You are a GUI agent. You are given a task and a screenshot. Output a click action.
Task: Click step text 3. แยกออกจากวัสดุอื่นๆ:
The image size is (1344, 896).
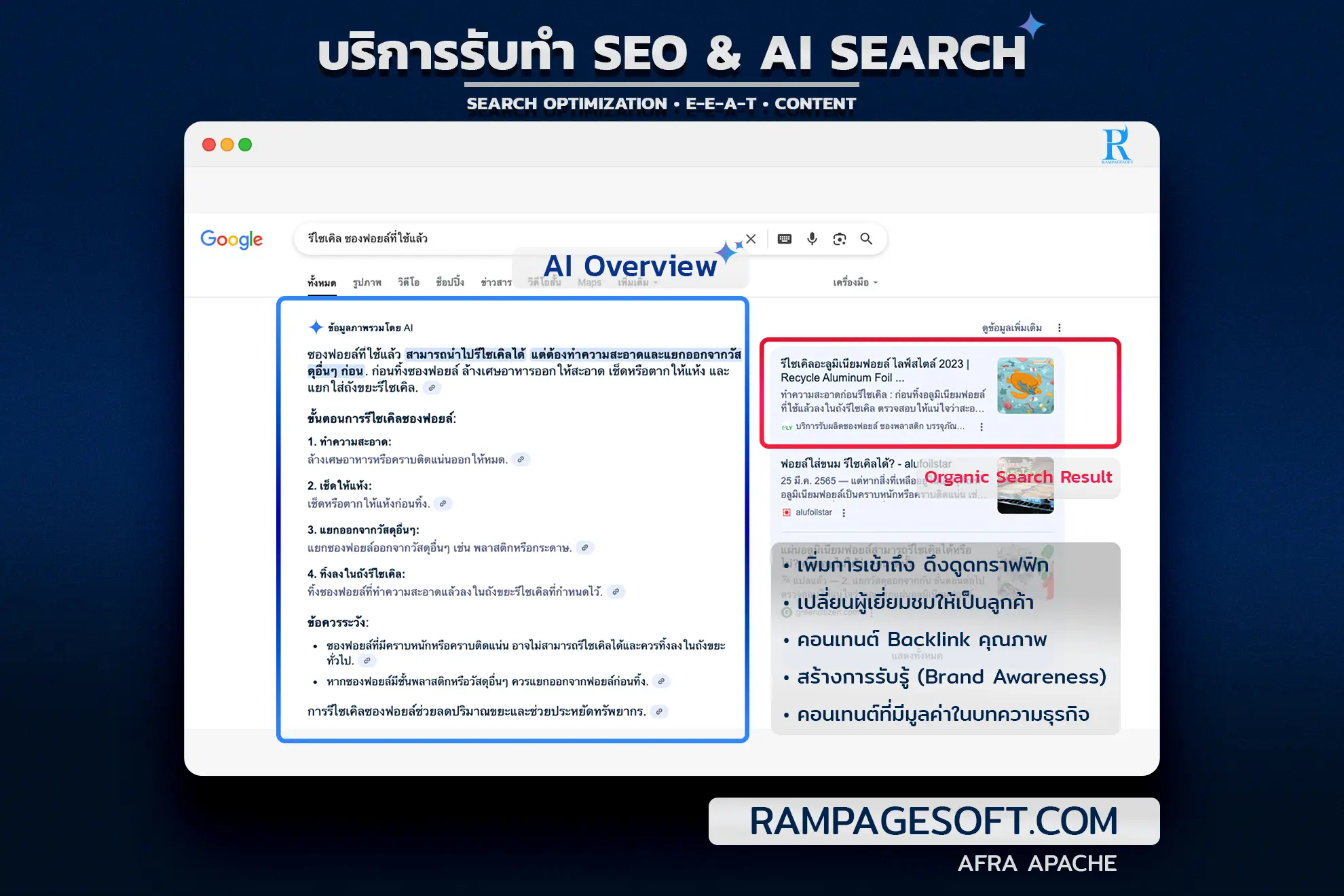tap(363, 530)
